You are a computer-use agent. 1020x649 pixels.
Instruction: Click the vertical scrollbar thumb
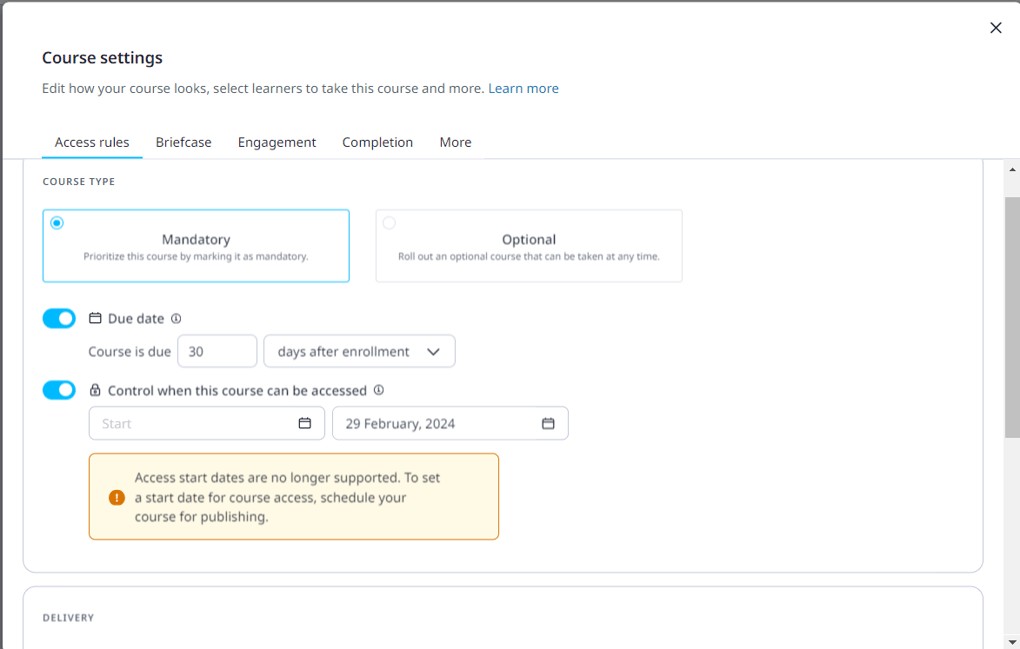pos(1011,315)
